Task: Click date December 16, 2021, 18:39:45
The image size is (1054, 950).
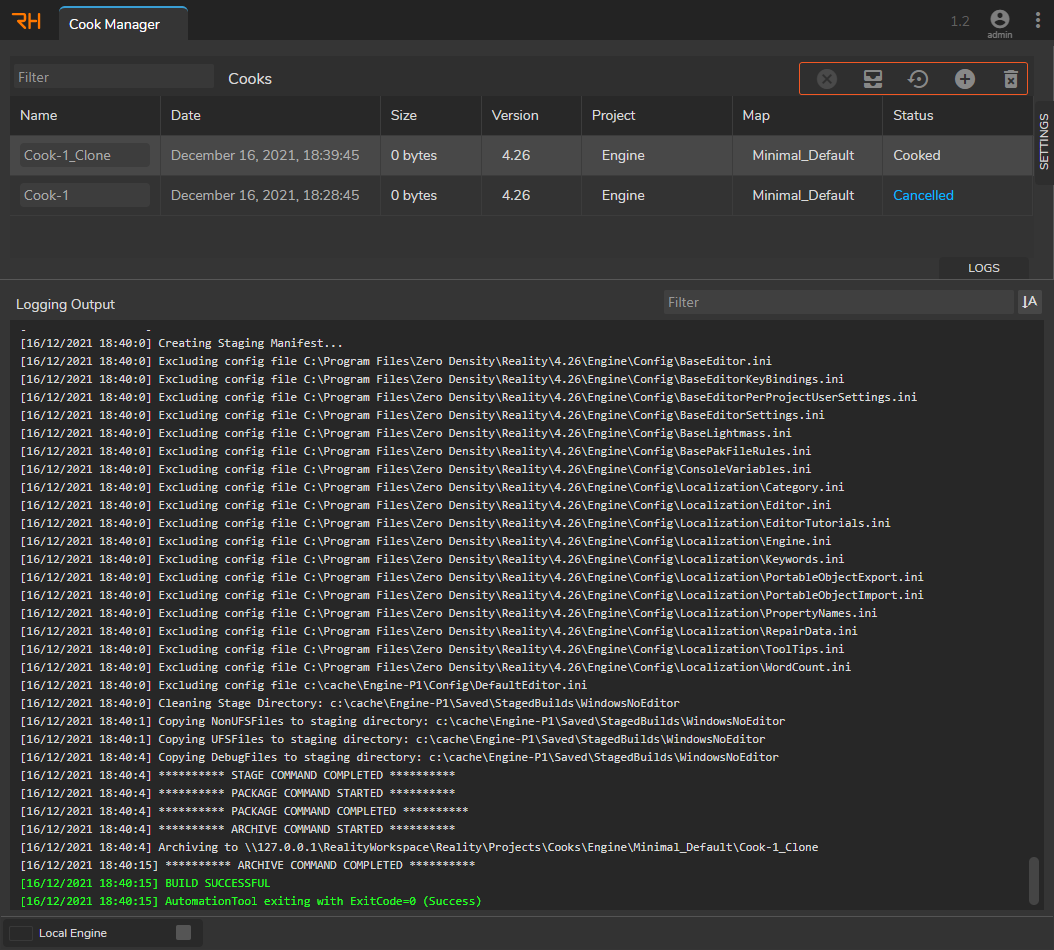Action: point(265,155)
